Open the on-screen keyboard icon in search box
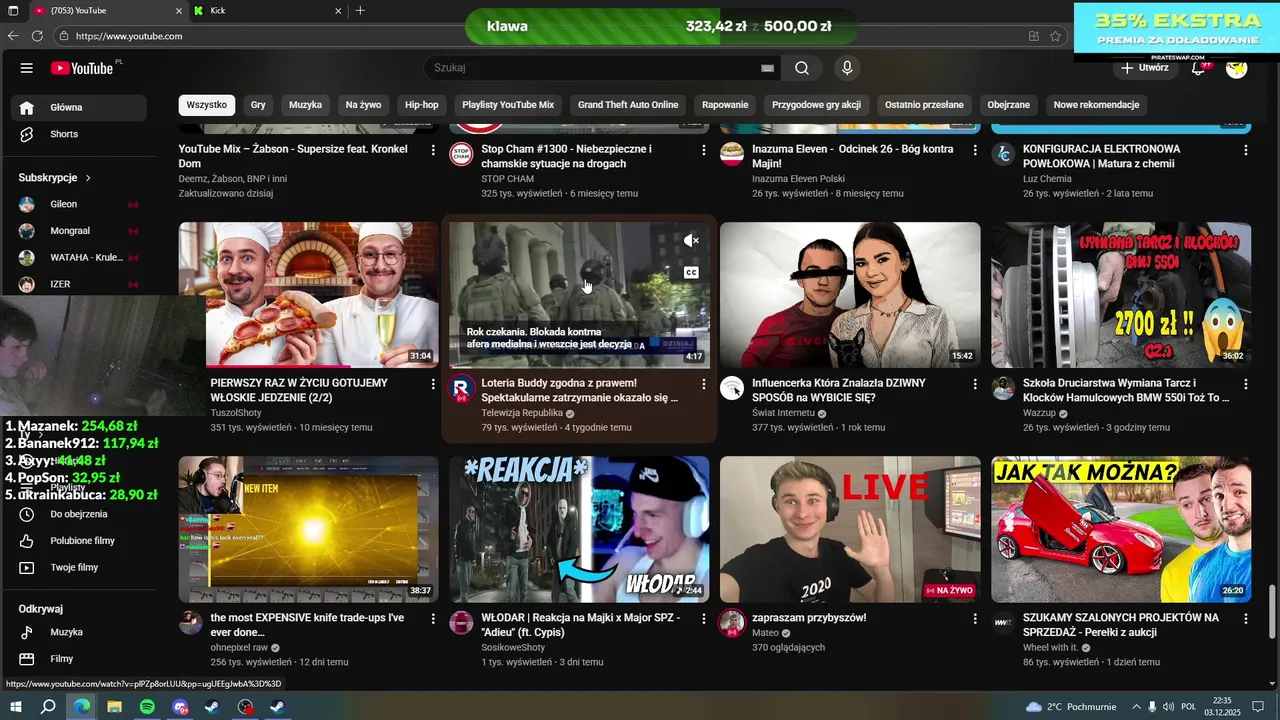Screen dimensions: 1280x720 click(767, 68)
